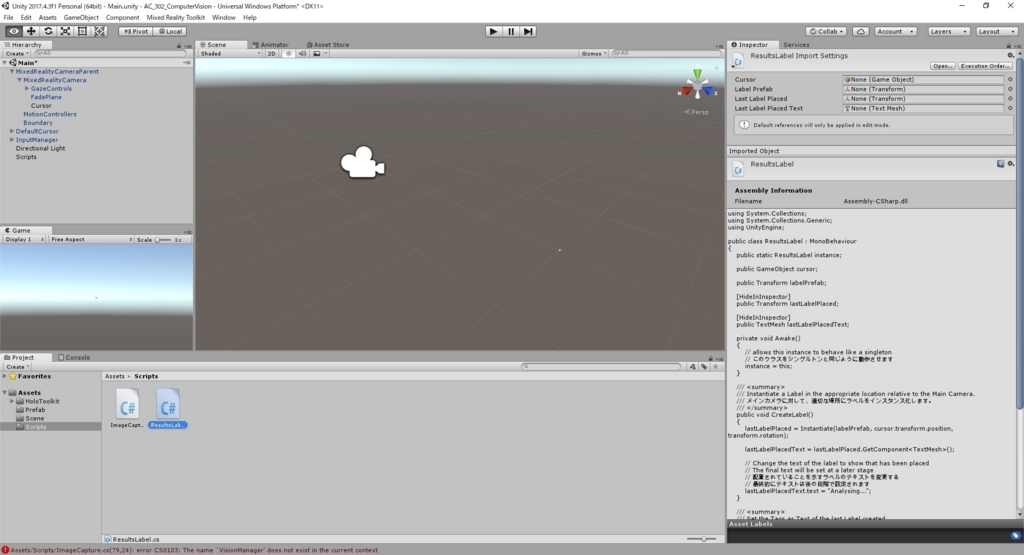Click the Step frame button

point(528,31)
